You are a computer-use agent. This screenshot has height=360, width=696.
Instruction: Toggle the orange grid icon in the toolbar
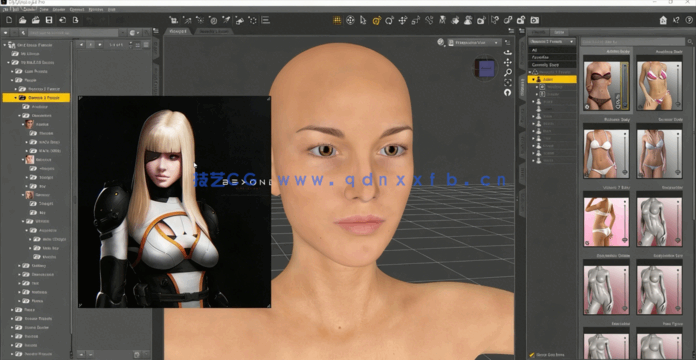[x=337, y=20]
